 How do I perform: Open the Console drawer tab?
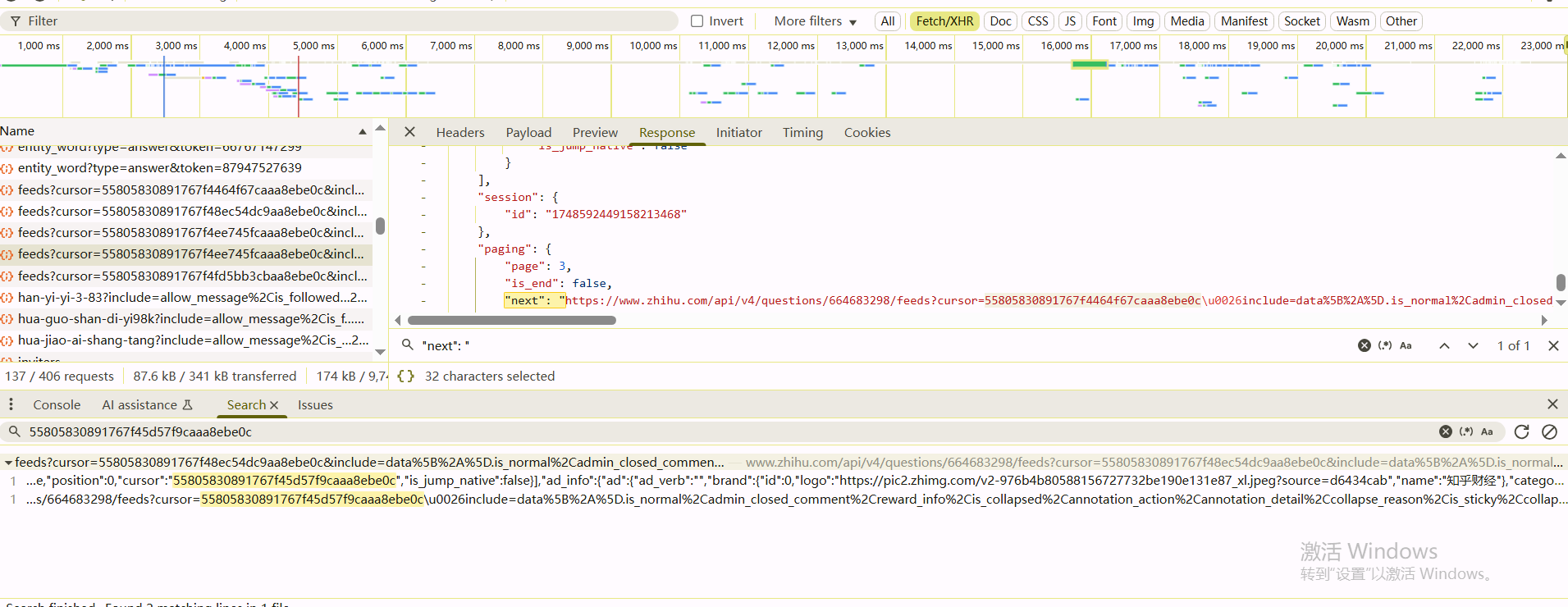tap(57, 404)
